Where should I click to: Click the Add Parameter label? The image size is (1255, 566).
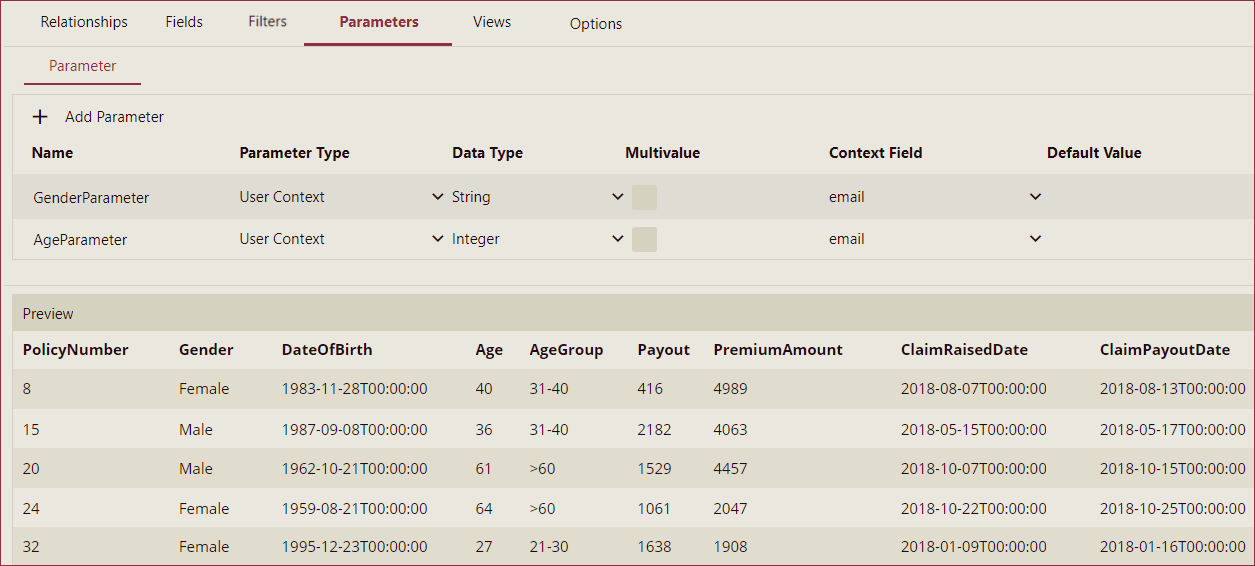click(x=114, y=117)
